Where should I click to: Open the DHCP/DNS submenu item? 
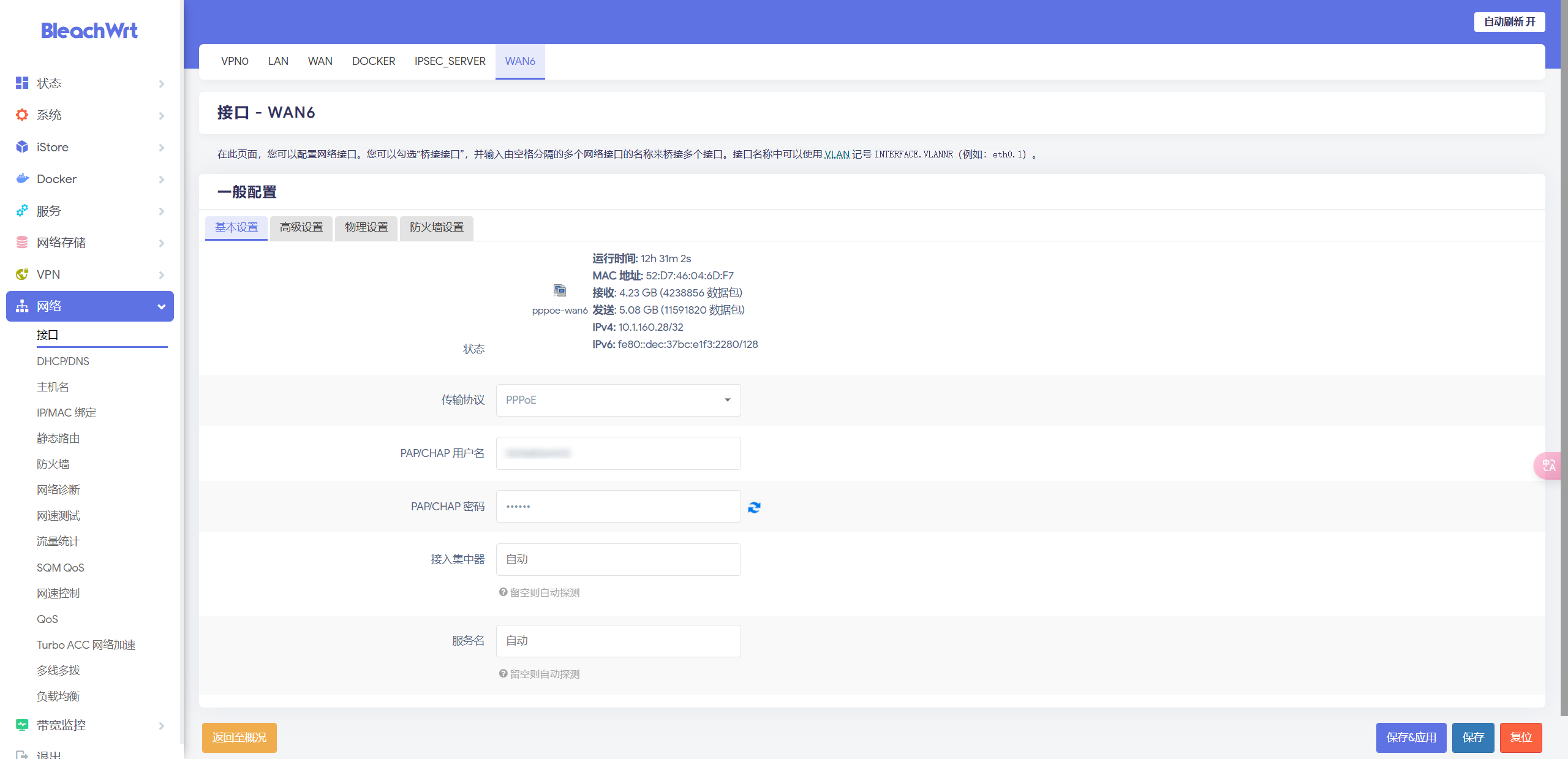[63, 361]
